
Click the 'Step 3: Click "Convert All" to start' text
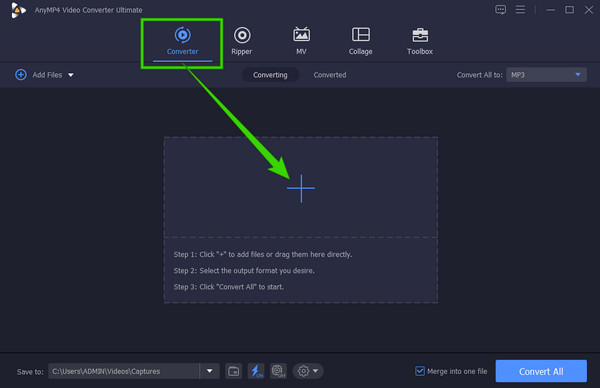tap(228, 287)
